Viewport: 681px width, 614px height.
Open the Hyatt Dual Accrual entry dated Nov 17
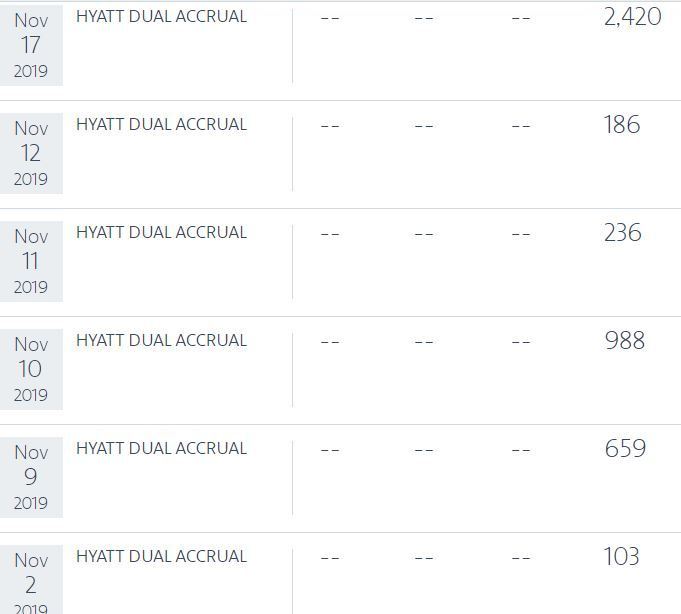pyautogui.click(x=161, y=17)
